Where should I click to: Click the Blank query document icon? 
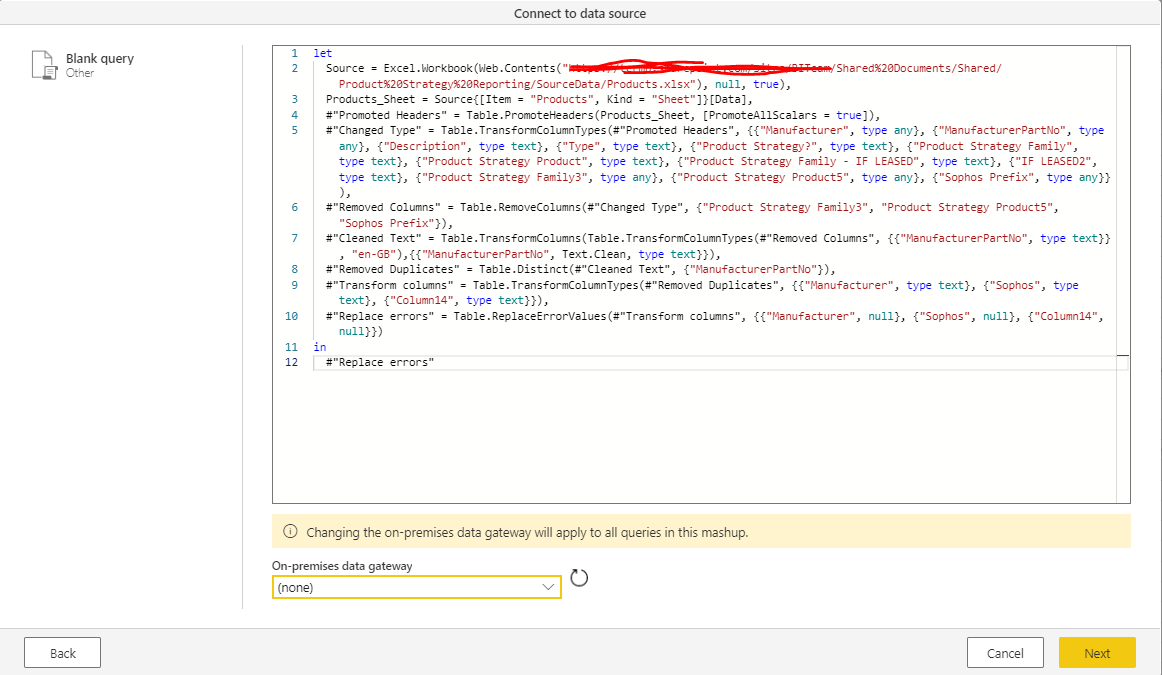click(x=44, y=64)
